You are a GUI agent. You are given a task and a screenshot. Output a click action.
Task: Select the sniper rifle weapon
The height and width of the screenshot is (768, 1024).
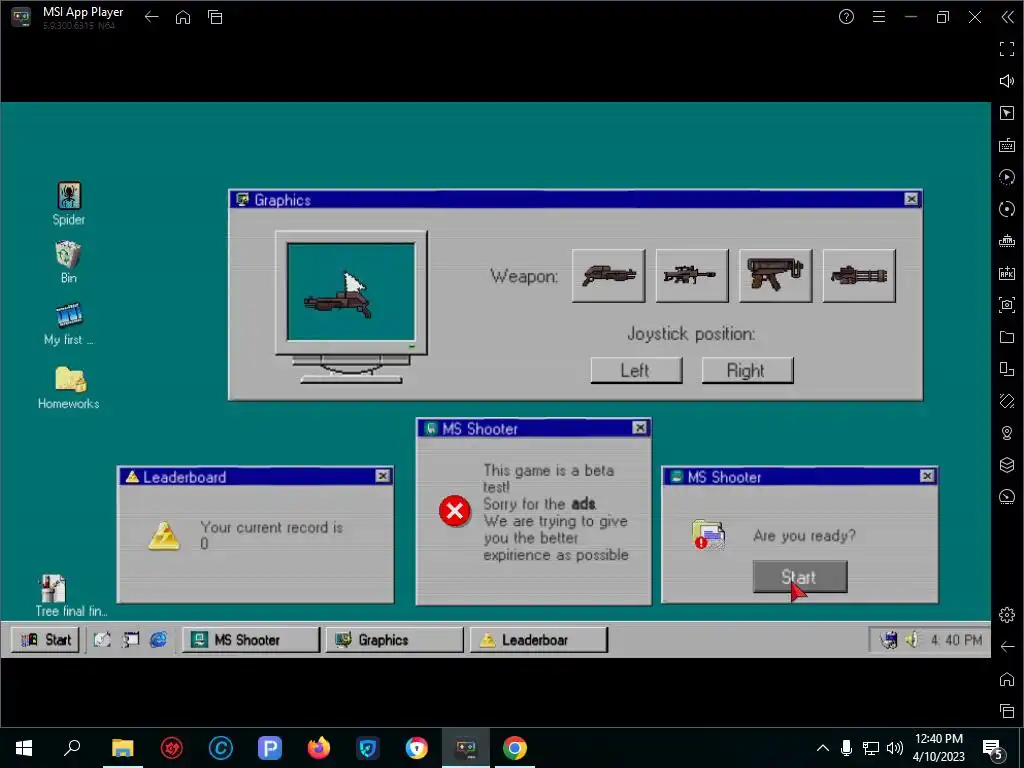(692, 276)
